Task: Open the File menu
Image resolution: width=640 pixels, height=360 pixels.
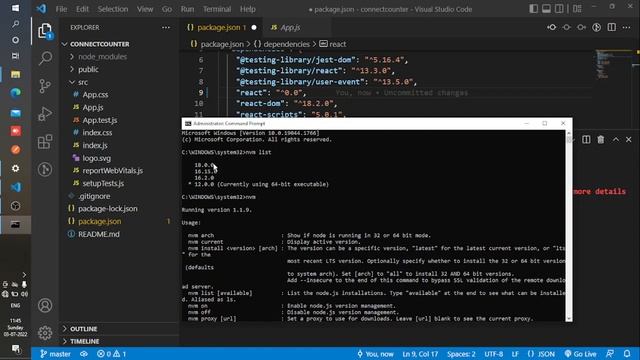Action: click(61, 9)
